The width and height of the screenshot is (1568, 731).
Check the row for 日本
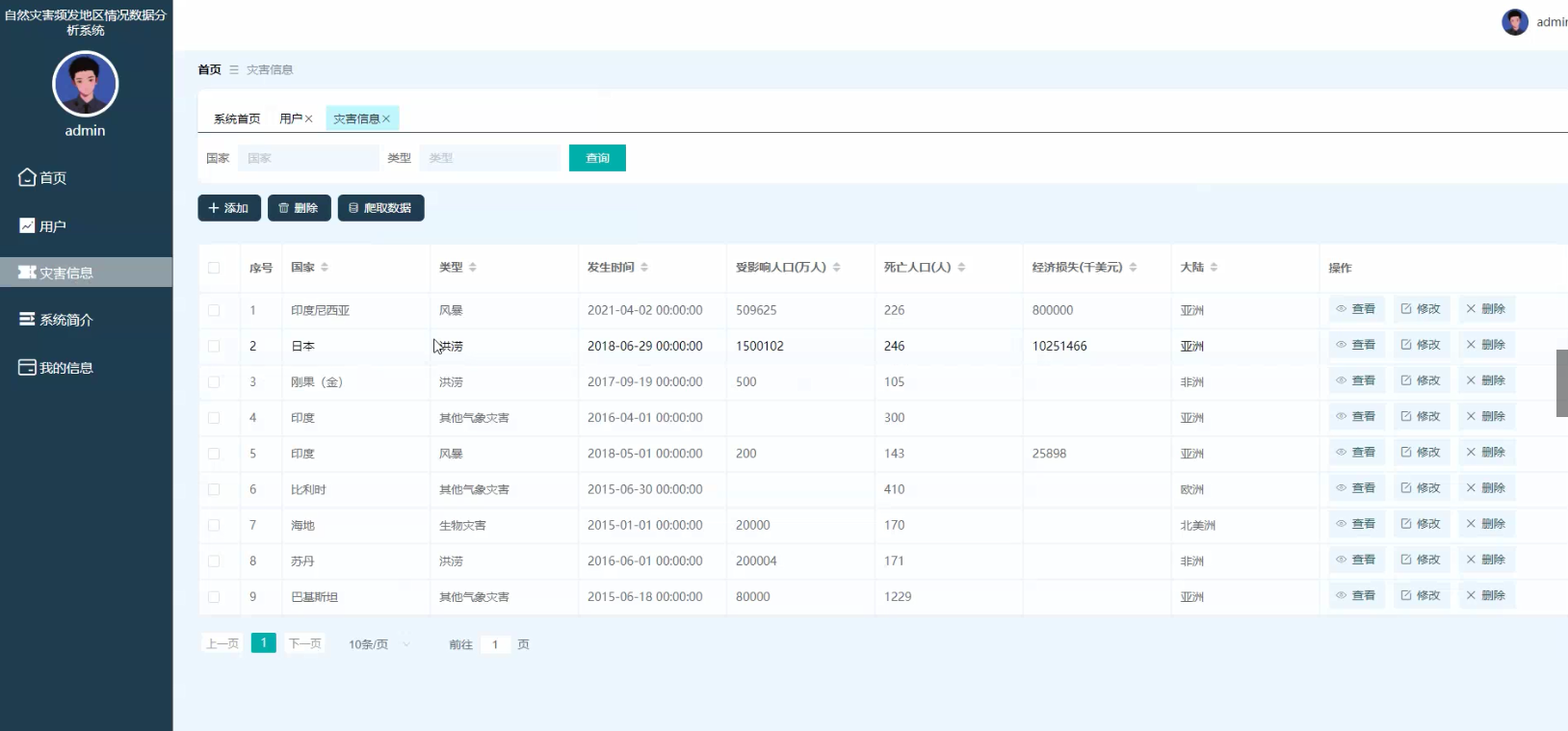[214, 346]
